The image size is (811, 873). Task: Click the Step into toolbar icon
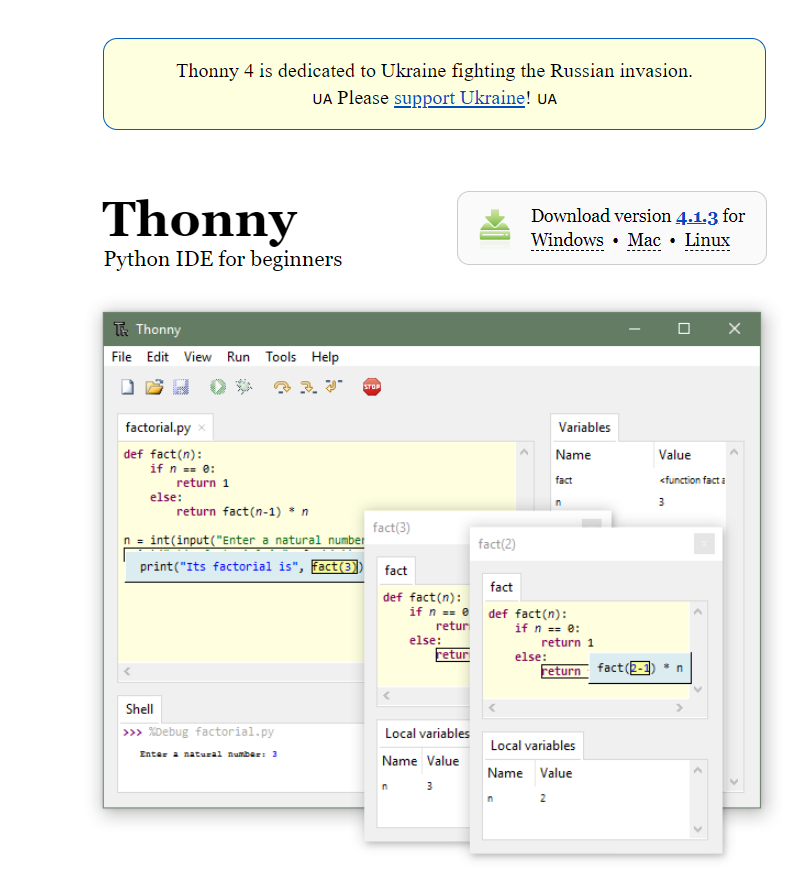click(308, 386)
